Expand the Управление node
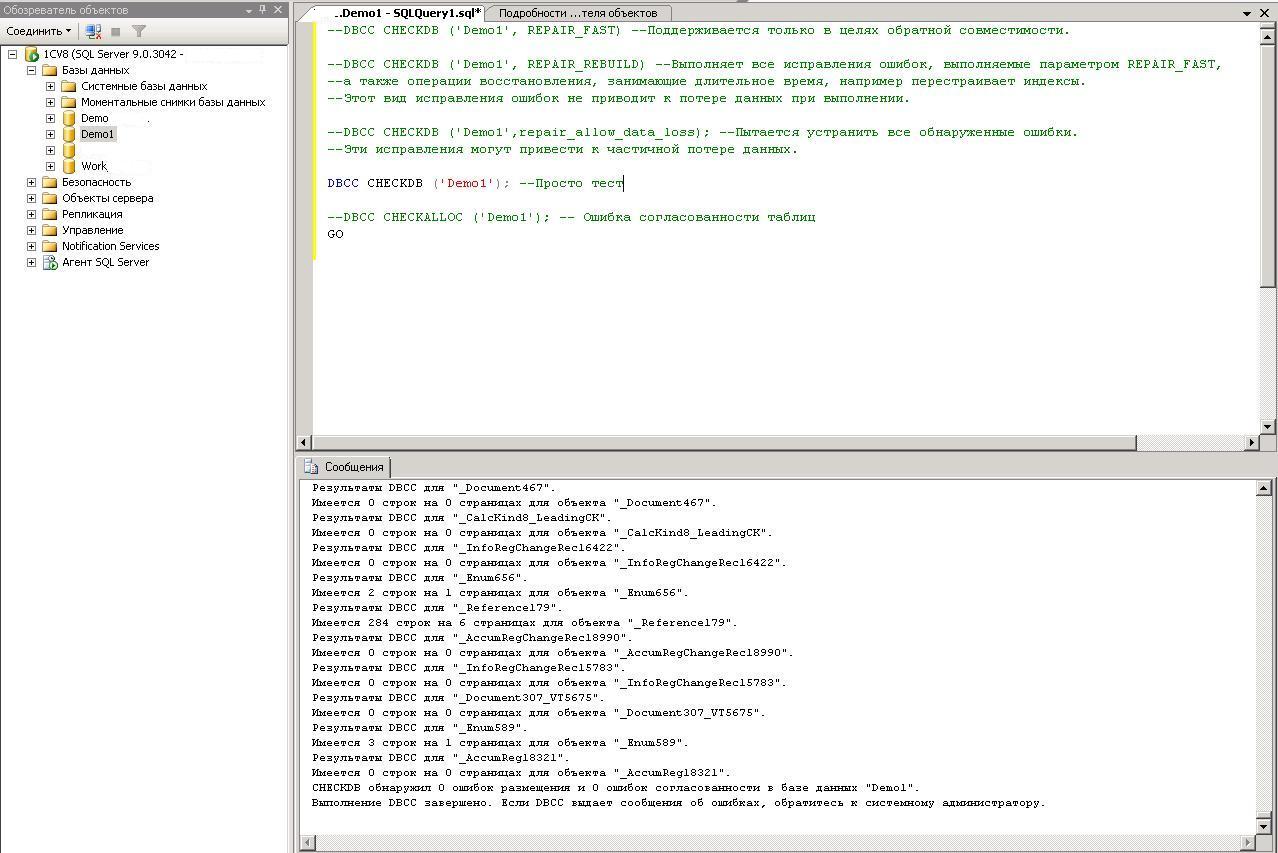This screenshot has width=1278, height=853. (32, 230)
